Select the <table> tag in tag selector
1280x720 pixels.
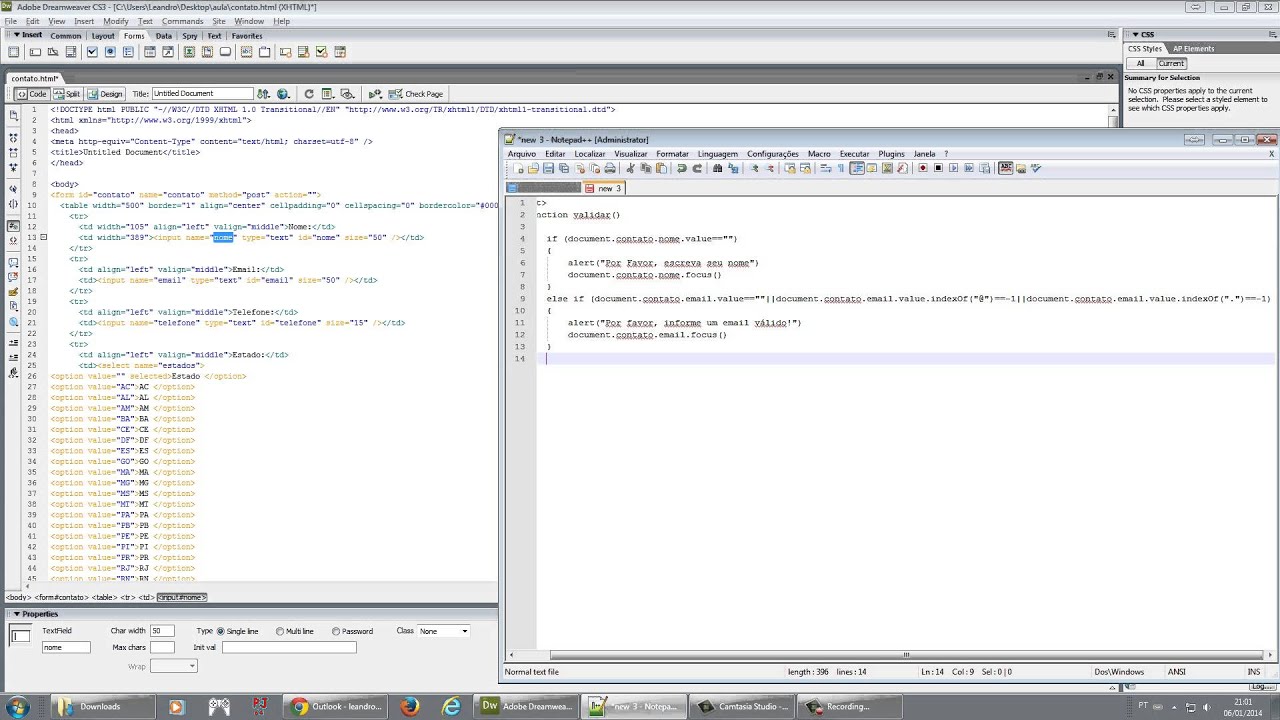point(104,597)
